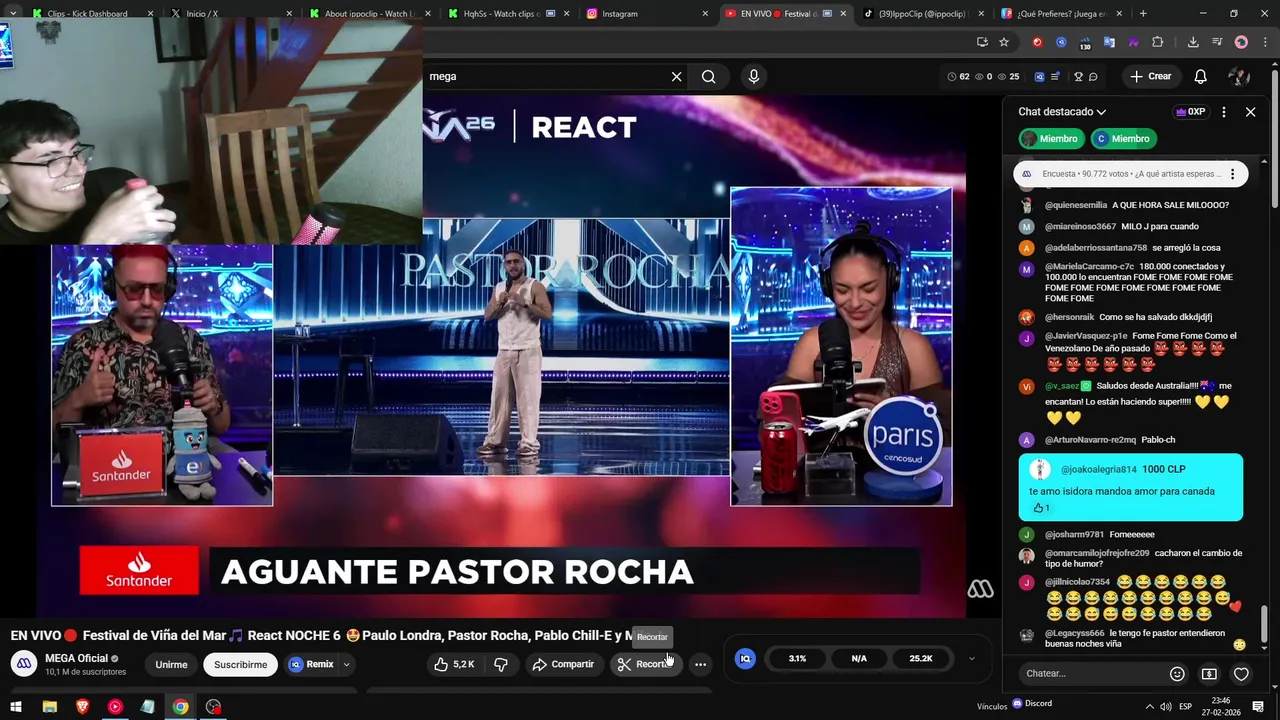Bookmark this page with the star
This screenshot has width=1280, height=720.
[1004, 42]
